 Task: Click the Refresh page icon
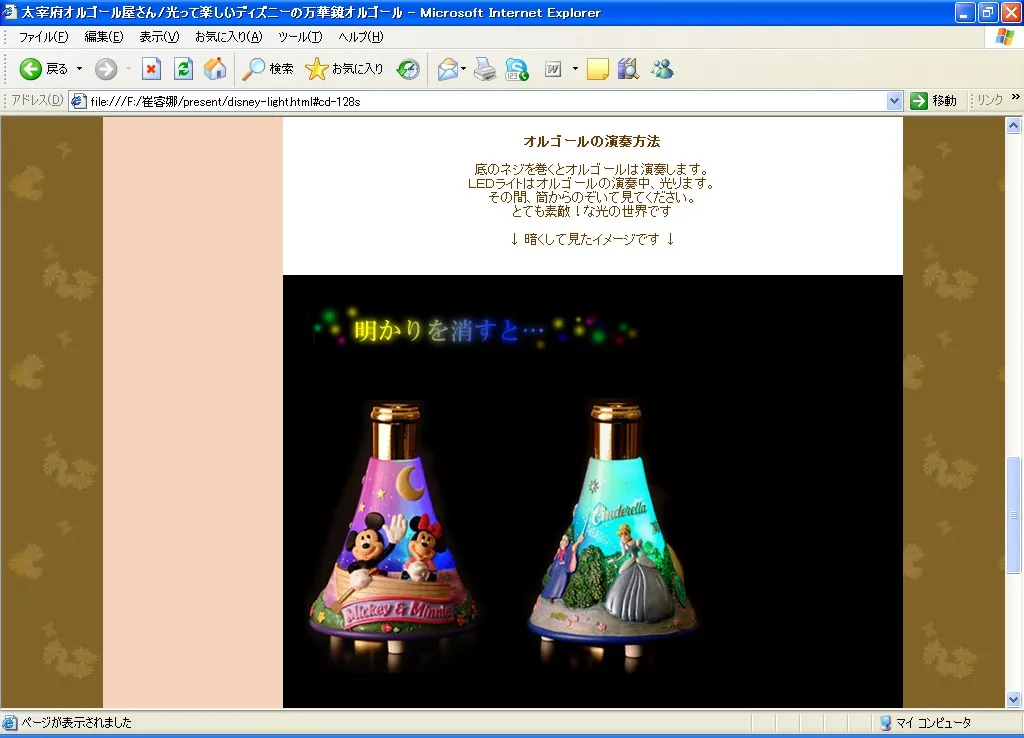point(184,69)
